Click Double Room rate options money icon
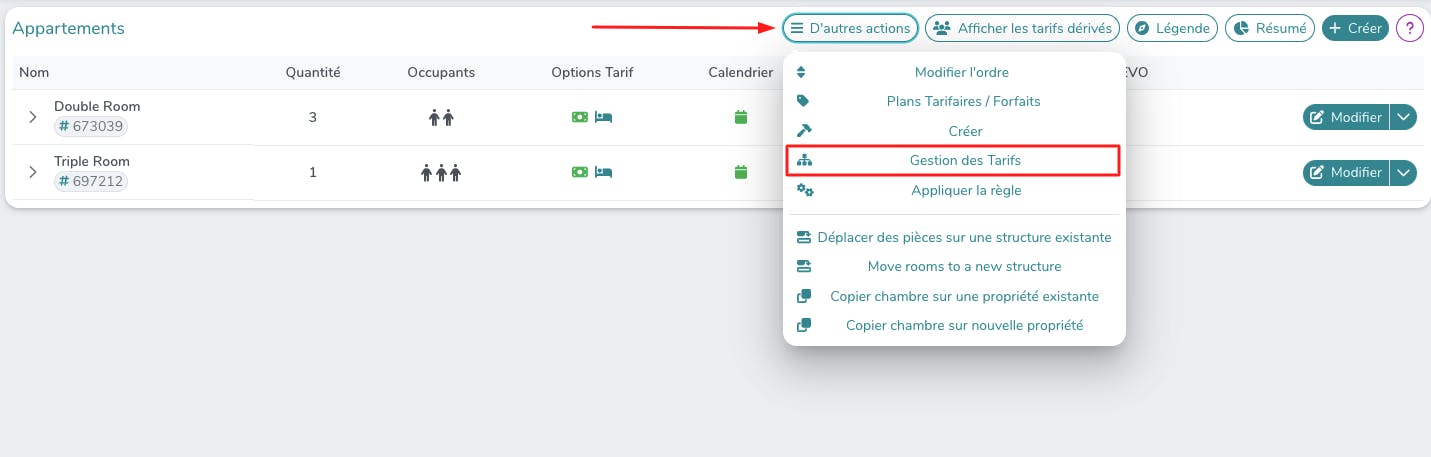Screen dimensions: 1431x457 (579, 117)
